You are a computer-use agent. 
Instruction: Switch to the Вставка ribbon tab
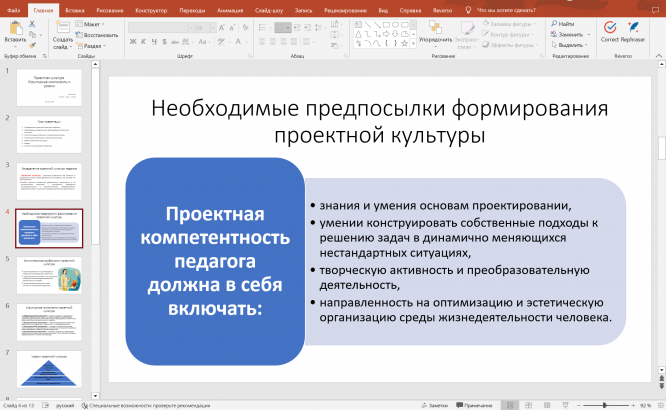[74, 9]
